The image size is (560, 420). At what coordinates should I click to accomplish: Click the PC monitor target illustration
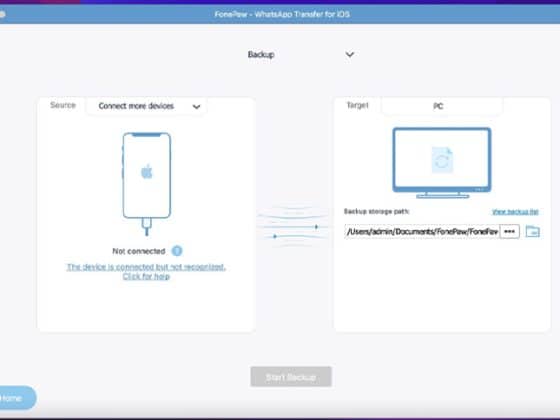point(442,163)
